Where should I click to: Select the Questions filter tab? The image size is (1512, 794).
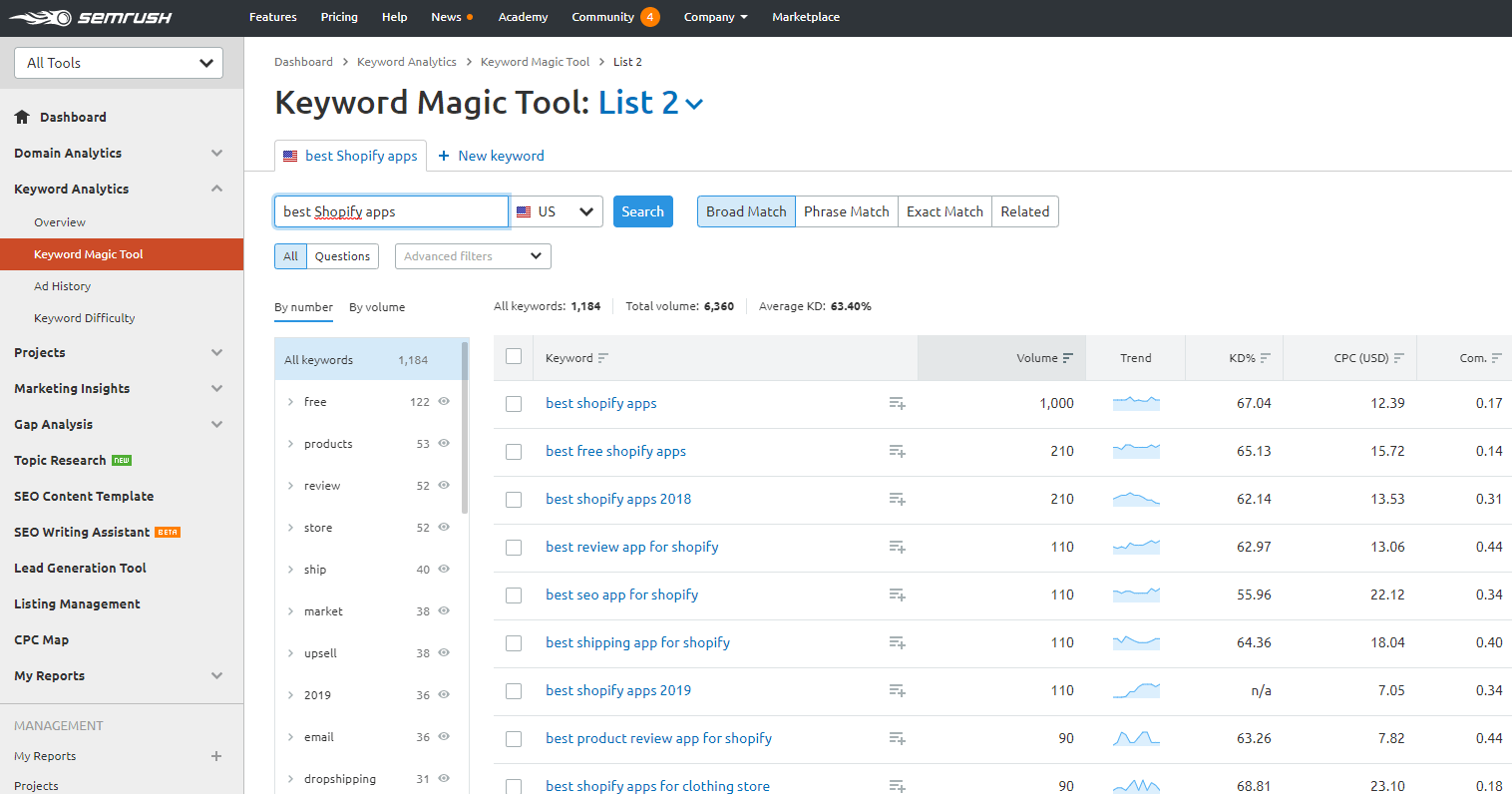[x=342, y=256]
